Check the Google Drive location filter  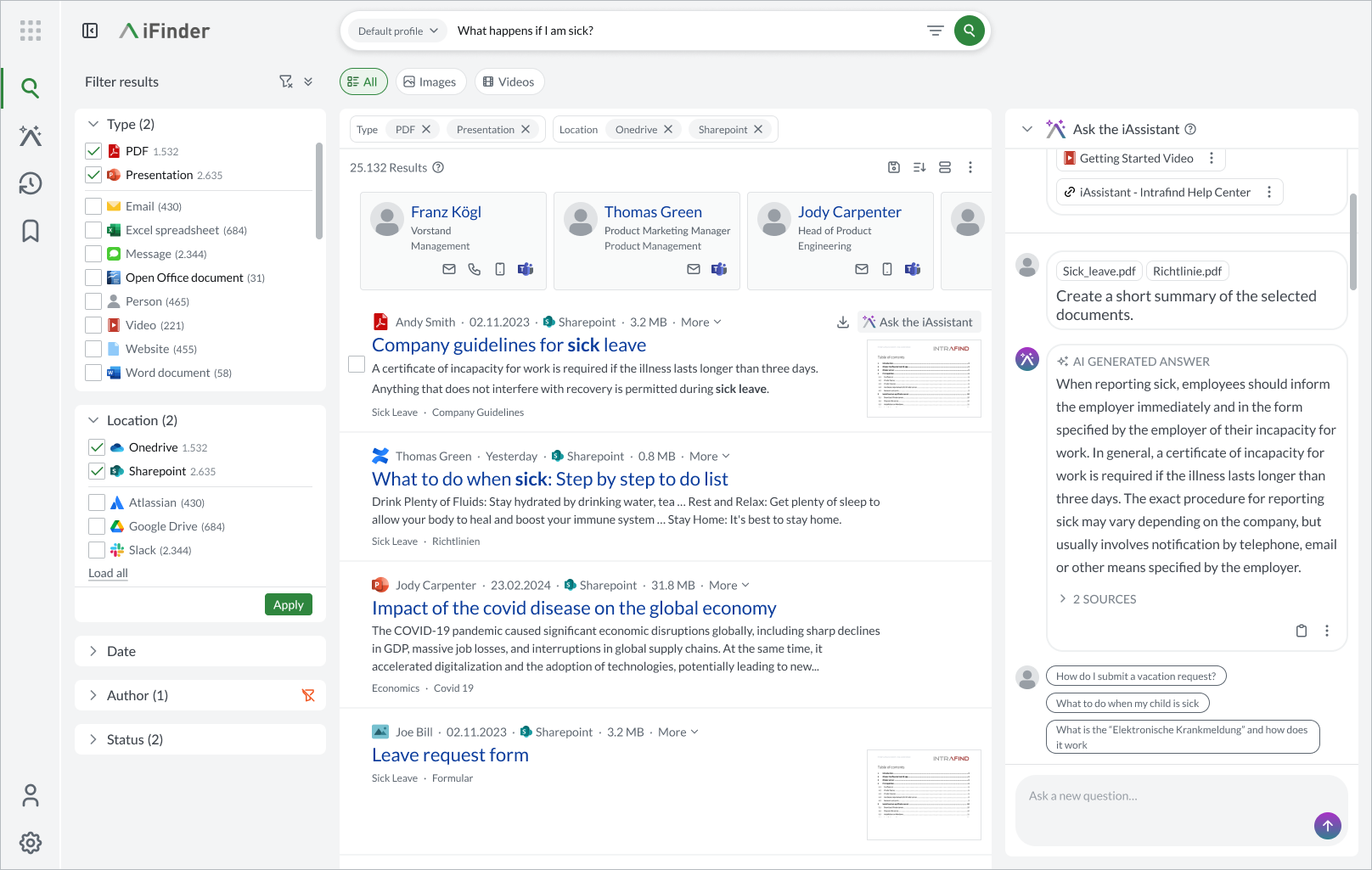(97, 526)
